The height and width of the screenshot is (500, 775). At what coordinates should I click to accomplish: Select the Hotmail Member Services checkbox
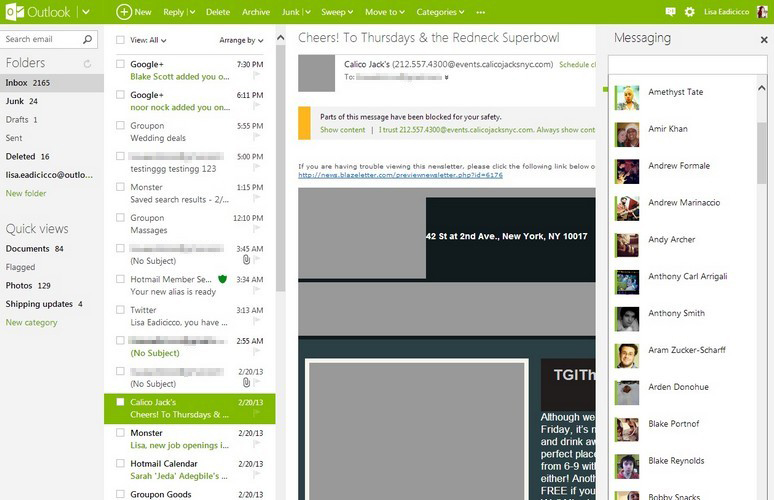[x=120, y=279]
